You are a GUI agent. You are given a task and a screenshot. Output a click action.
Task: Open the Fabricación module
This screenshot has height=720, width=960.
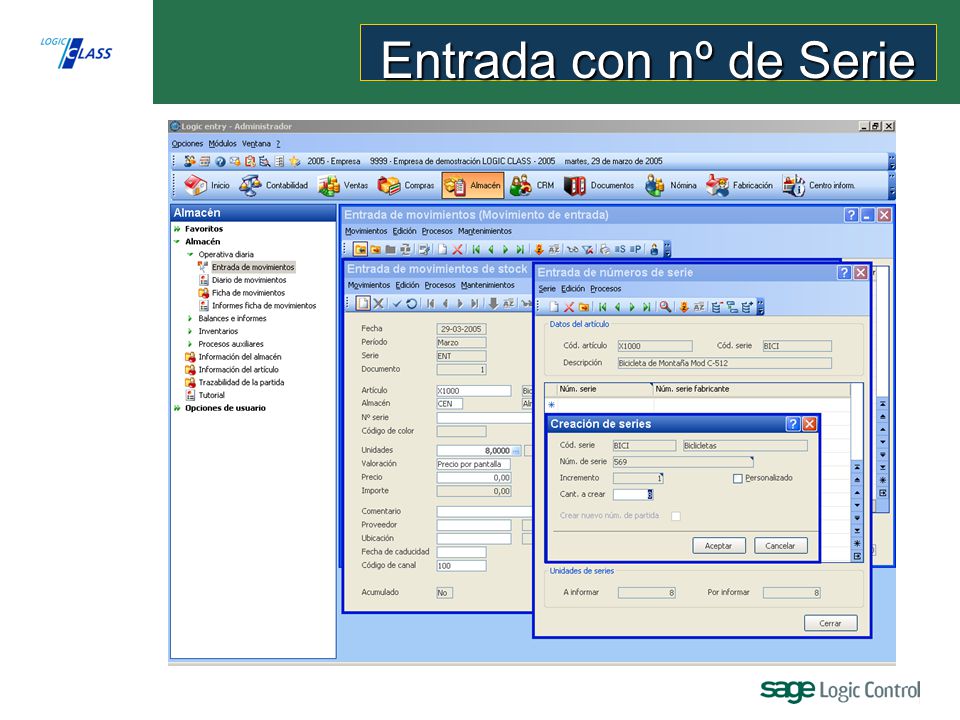tap(739, 185)
